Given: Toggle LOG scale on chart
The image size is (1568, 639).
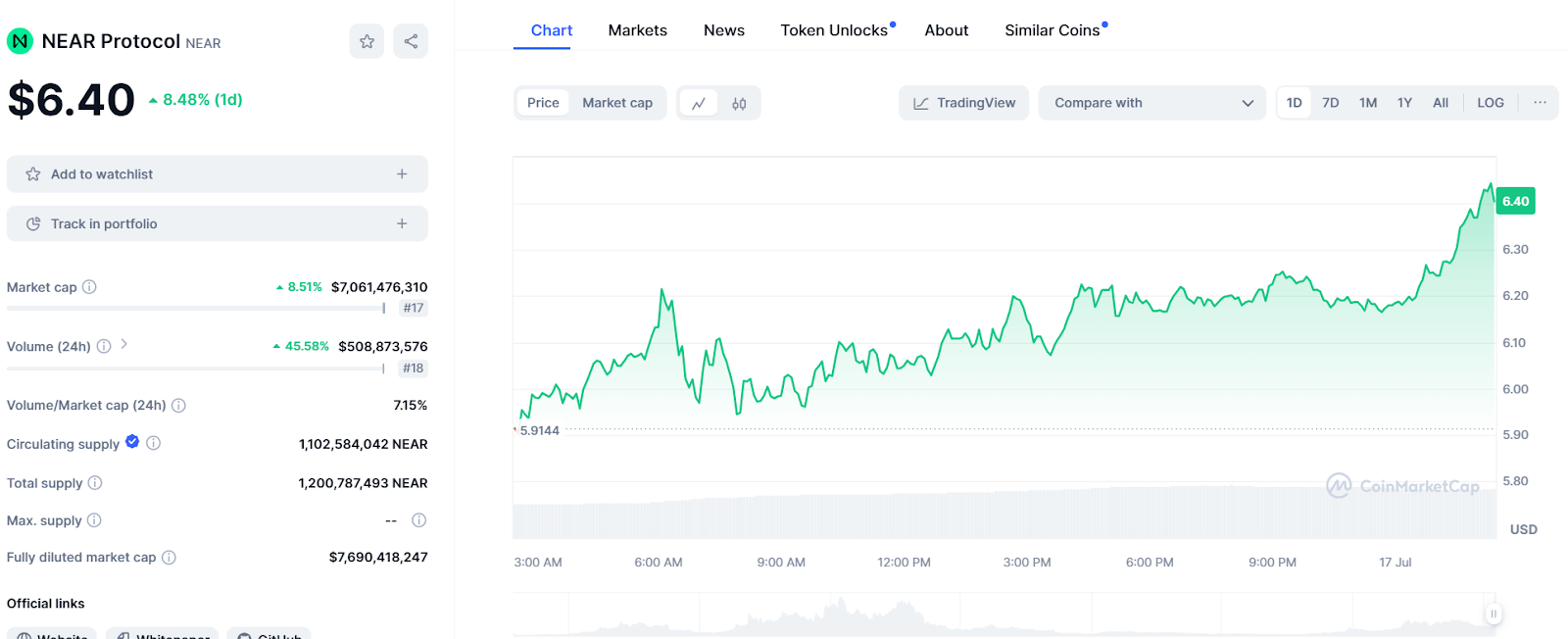Looking at the screenshot, I should coord(1490,103).
